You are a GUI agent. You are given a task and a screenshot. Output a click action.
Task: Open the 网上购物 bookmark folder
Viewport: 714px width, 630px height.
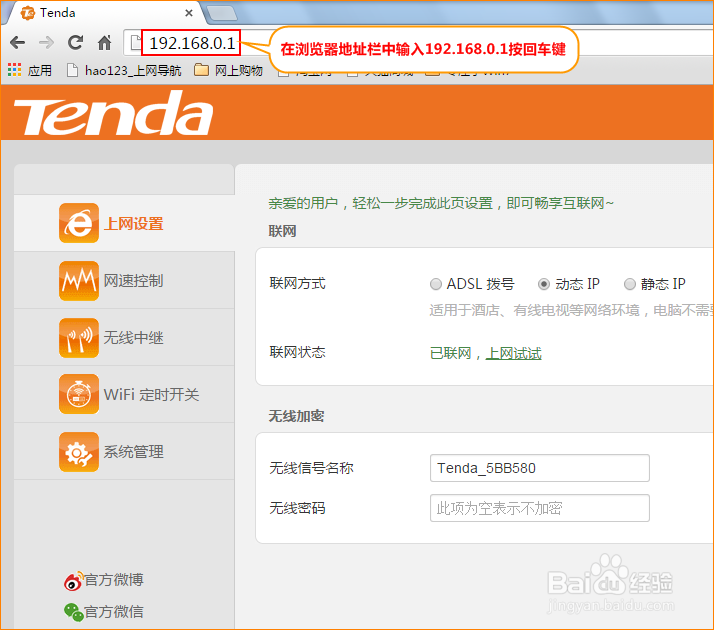[x=228, y=70]
